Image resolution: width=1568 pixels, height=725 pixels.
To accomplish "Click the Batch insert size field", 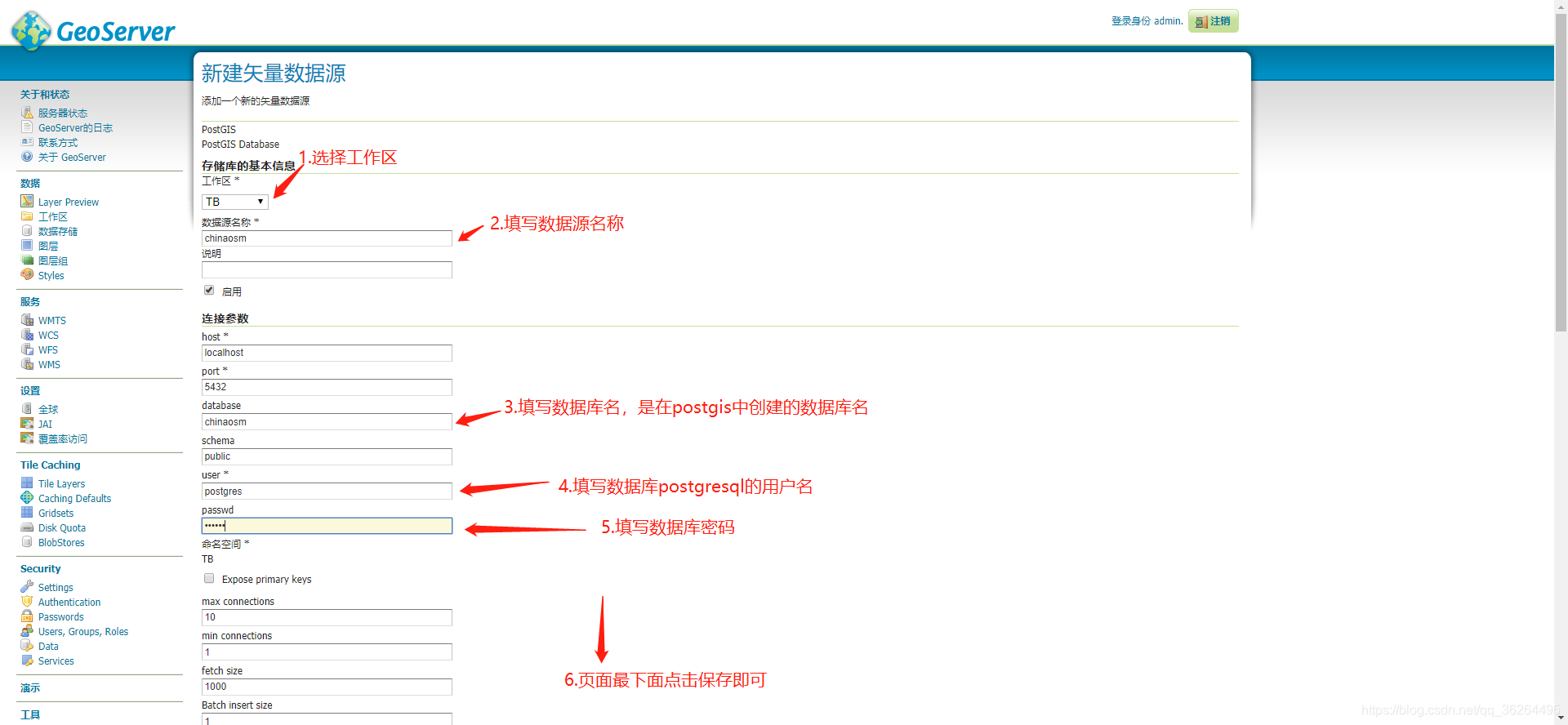I will [327, 719].
